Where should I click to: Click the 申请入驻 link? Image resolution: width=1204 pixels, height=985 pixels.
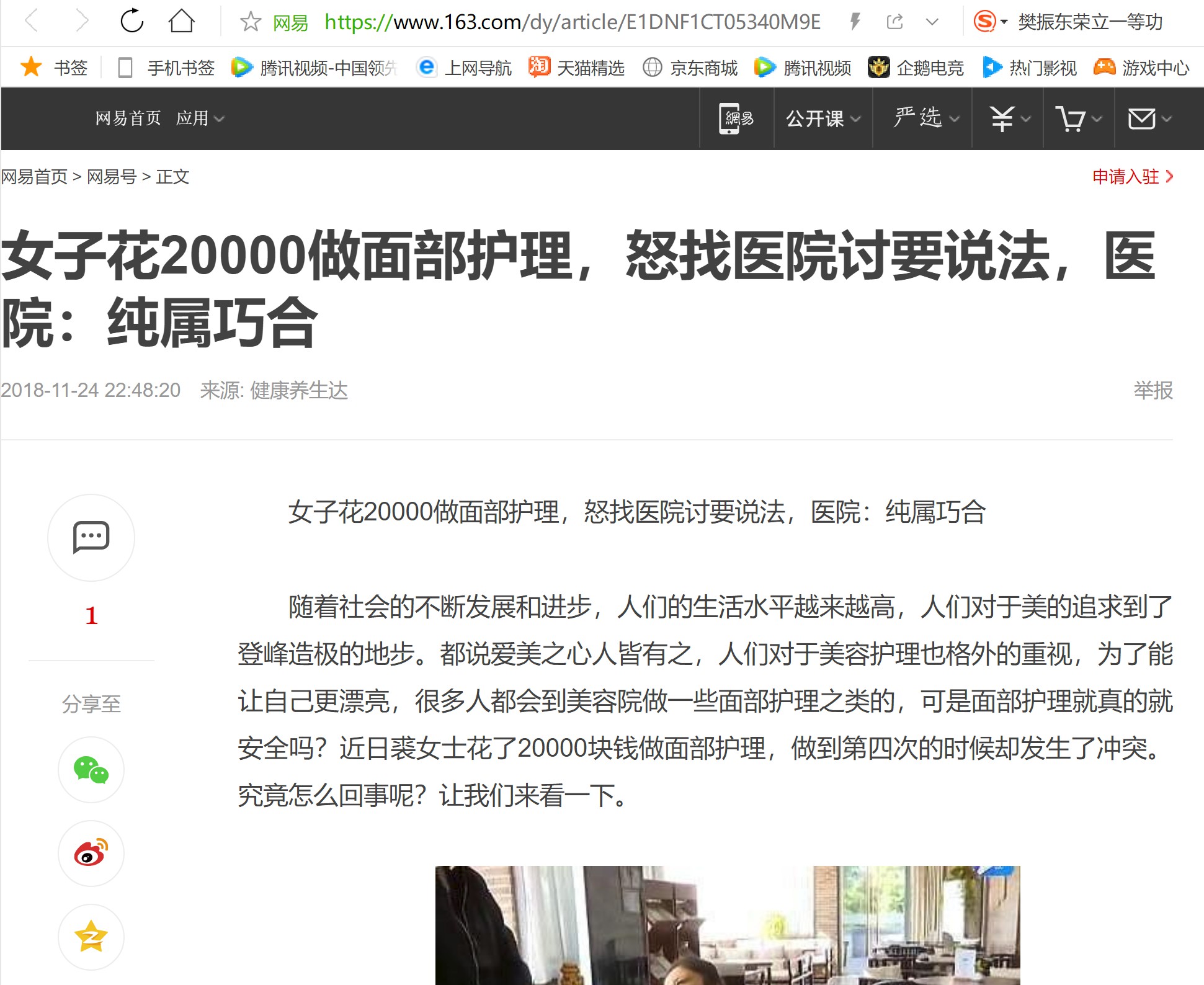pos(1133,177)
